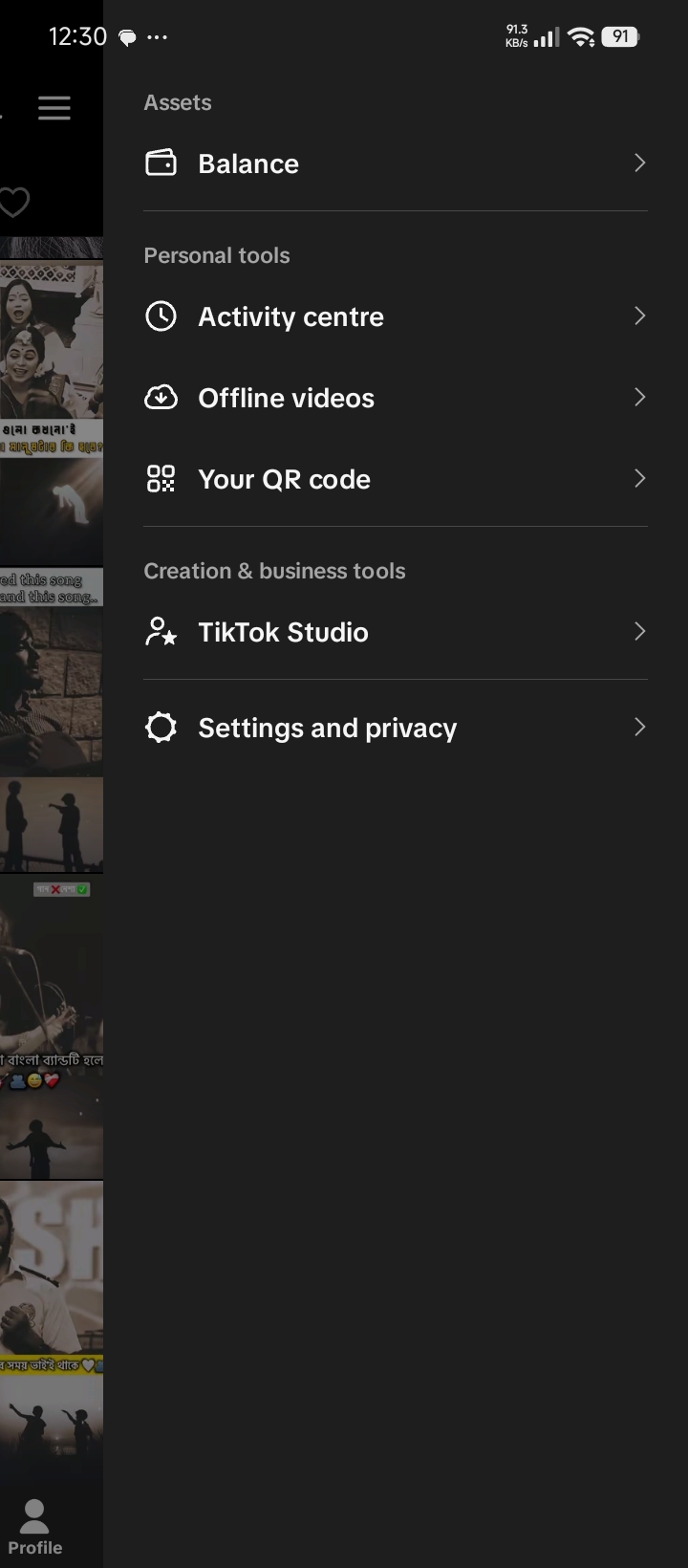Open the Offline videos label
Screen dimensions: 688x1568
287,398
